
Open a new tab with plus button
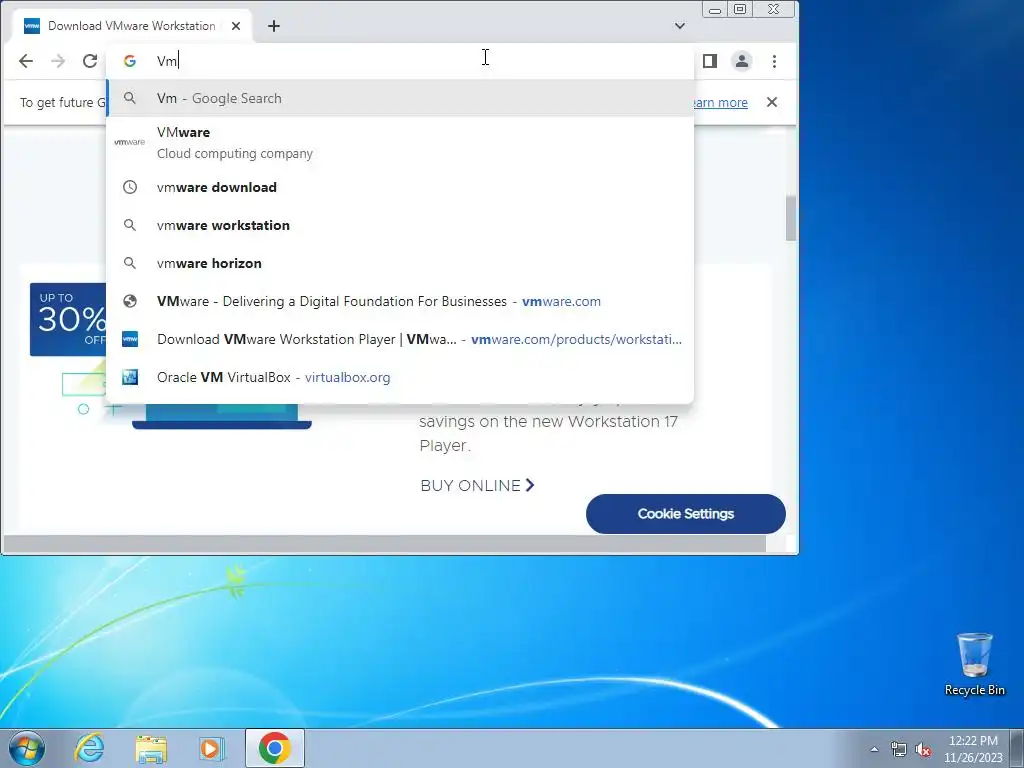[x=274, y=26]
